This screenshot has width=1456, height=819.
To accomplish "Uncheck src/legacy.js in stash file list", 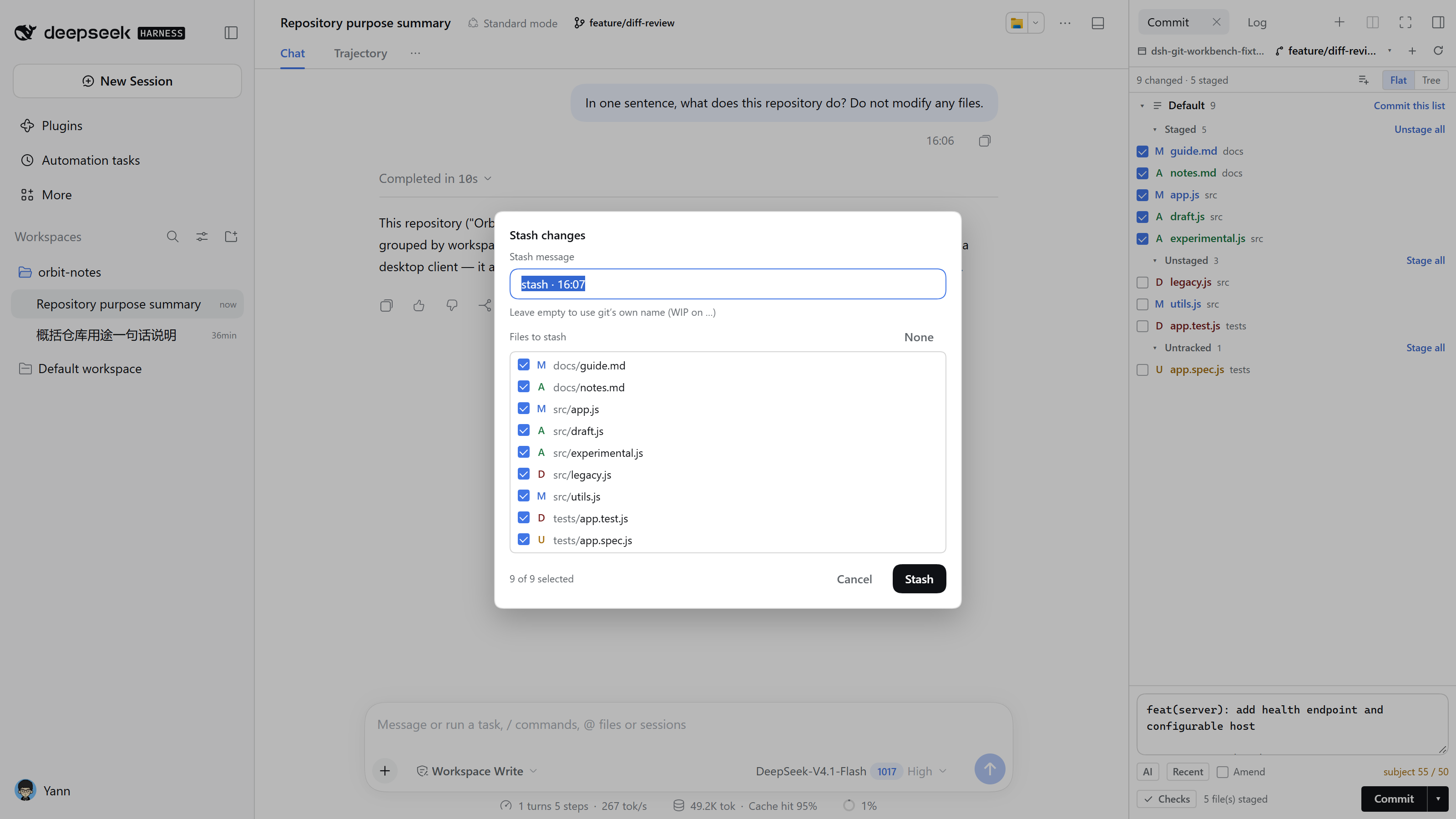I will coord(523,474).
